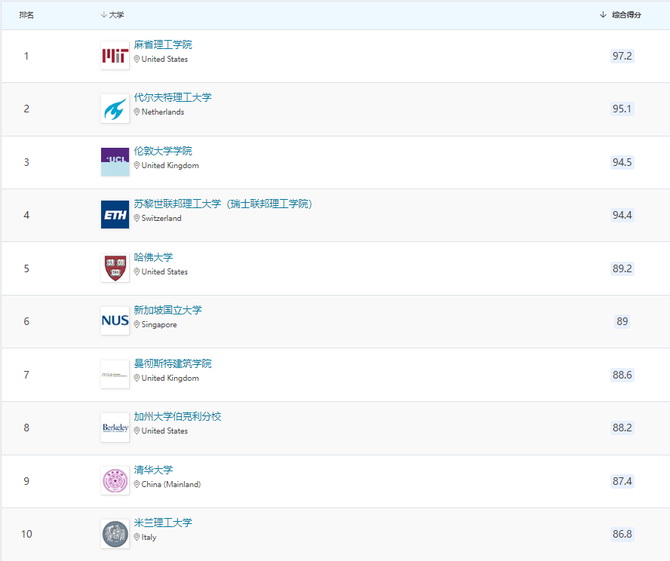Viewport: 670px width, 561px height.
Task: Open the 苏黎世联邦理工大学 link
Action: click(223, 204)
